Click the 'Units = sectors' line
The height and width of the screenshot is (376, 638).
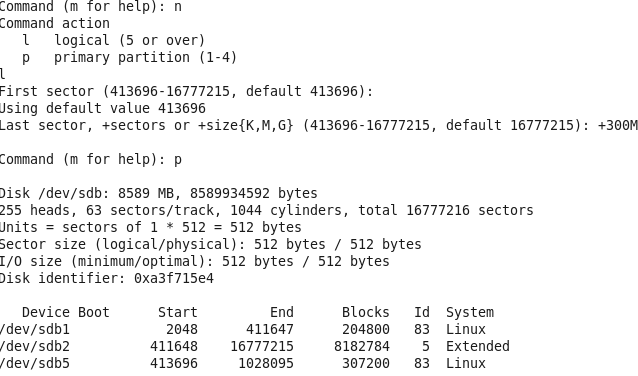(x=151, y=227)
